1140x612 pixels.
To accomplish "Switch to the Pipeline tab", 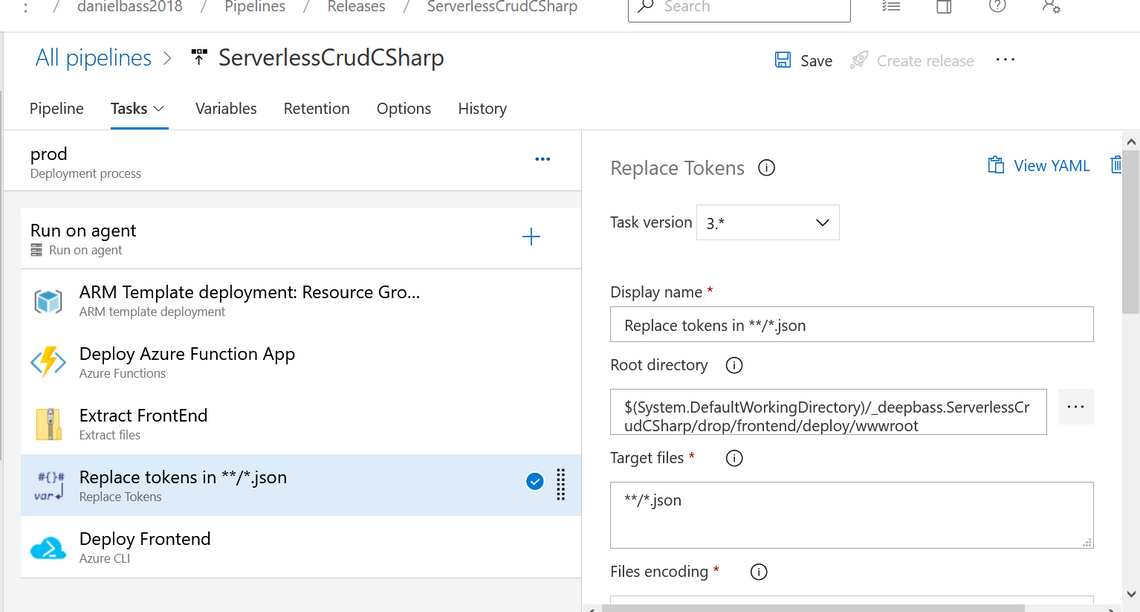I will pos(57,108).
